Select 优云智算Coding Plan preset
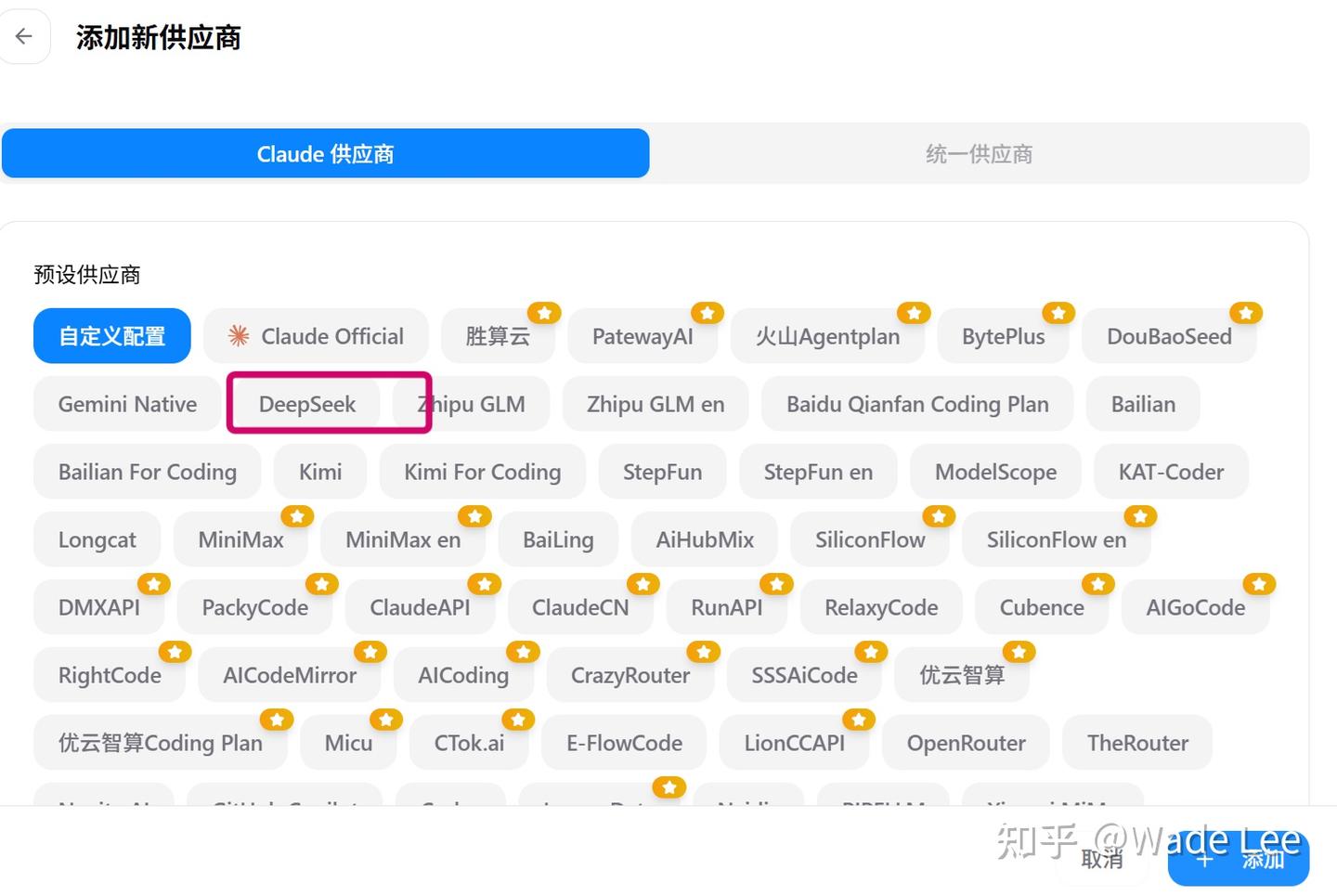The image size is (1337, 896). point(160,743)
